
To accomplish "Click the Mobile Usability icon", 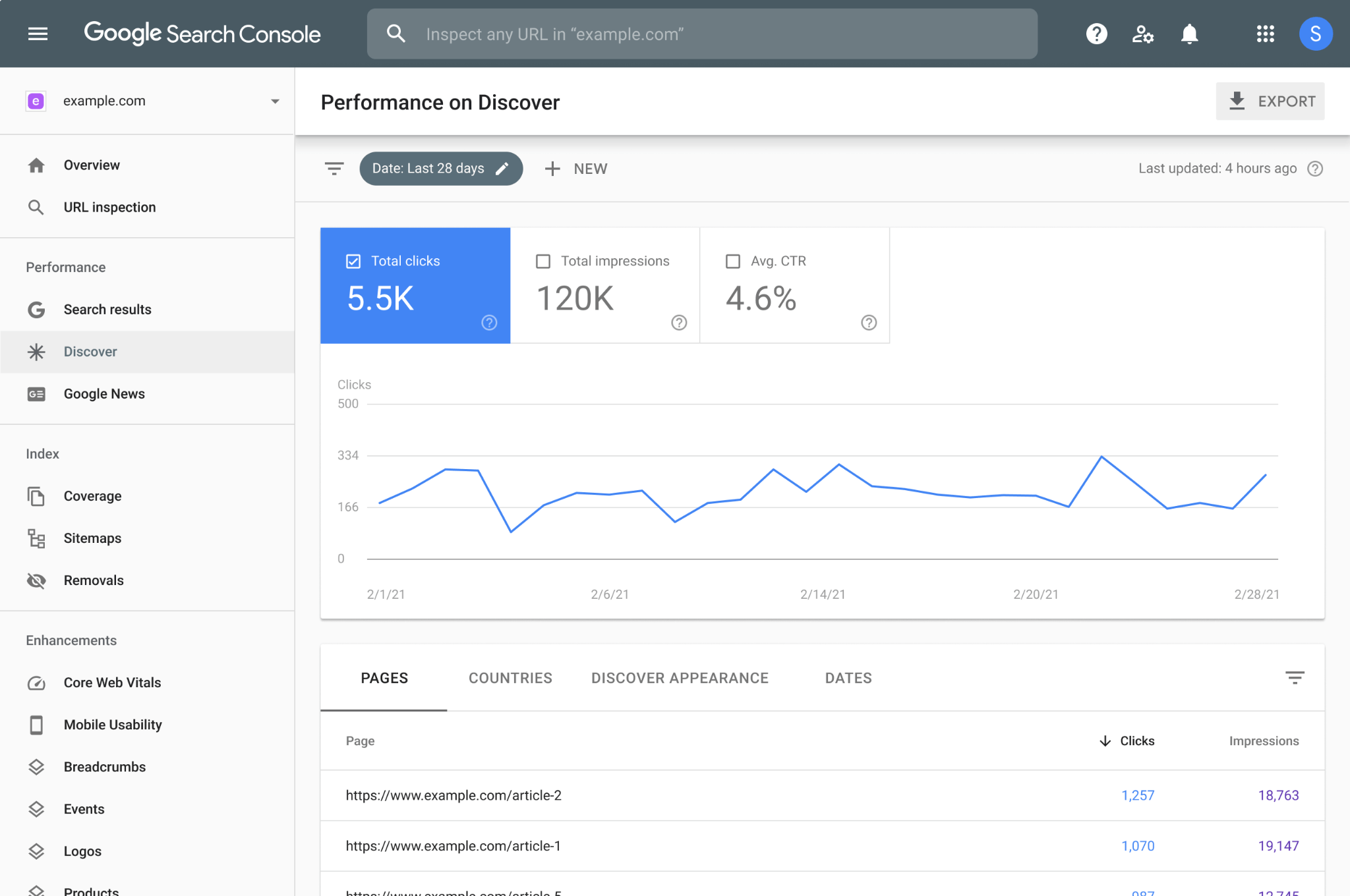I will pyautogui.click(x=36, y=724).
